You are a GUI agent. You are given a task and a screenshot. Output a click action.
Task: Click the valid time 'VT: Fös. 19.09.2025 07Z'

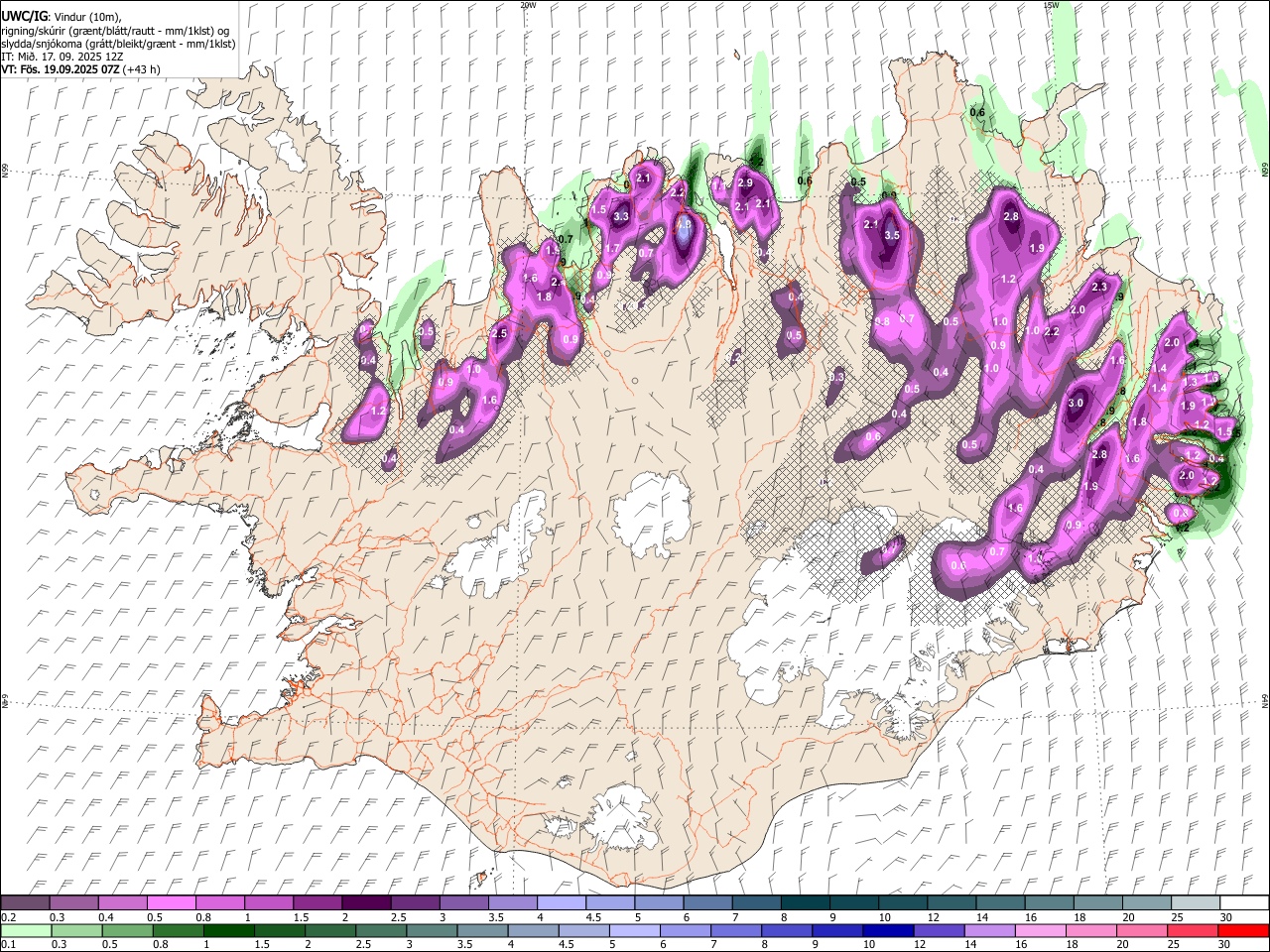[61, 69]
